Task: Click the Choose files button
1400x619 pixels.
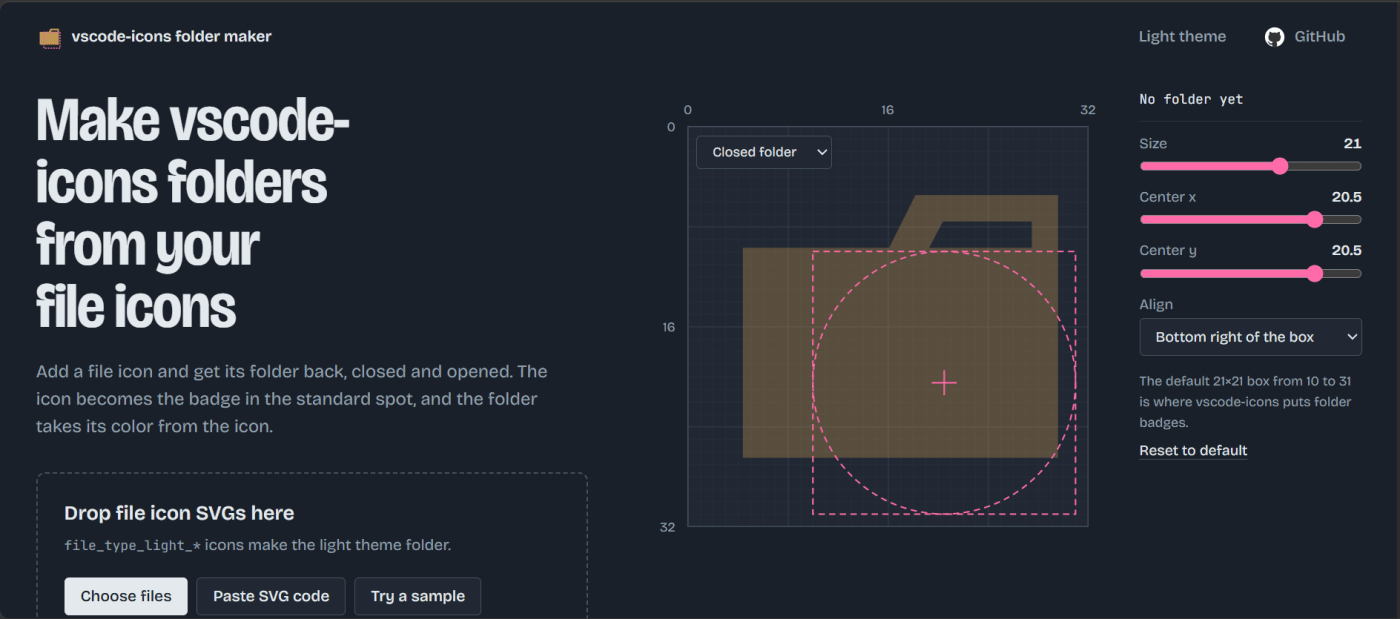Action: 126,596
